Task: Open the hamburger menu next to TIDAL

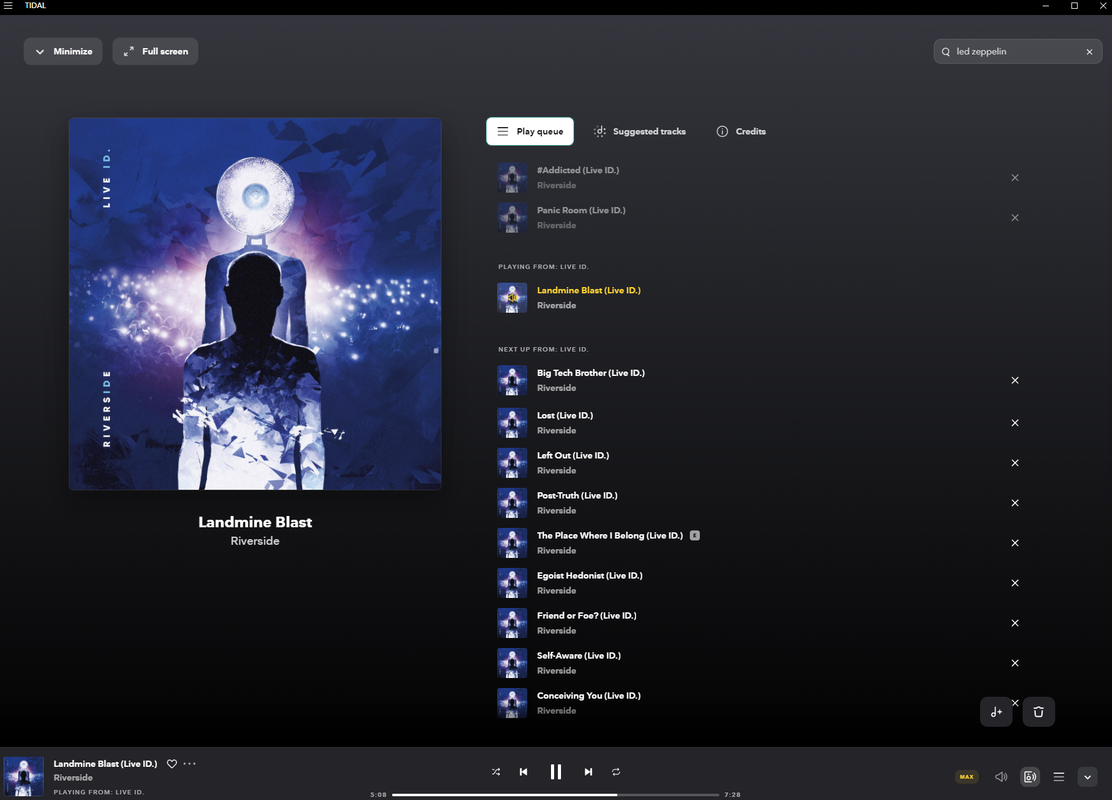Action: [8, 5]
